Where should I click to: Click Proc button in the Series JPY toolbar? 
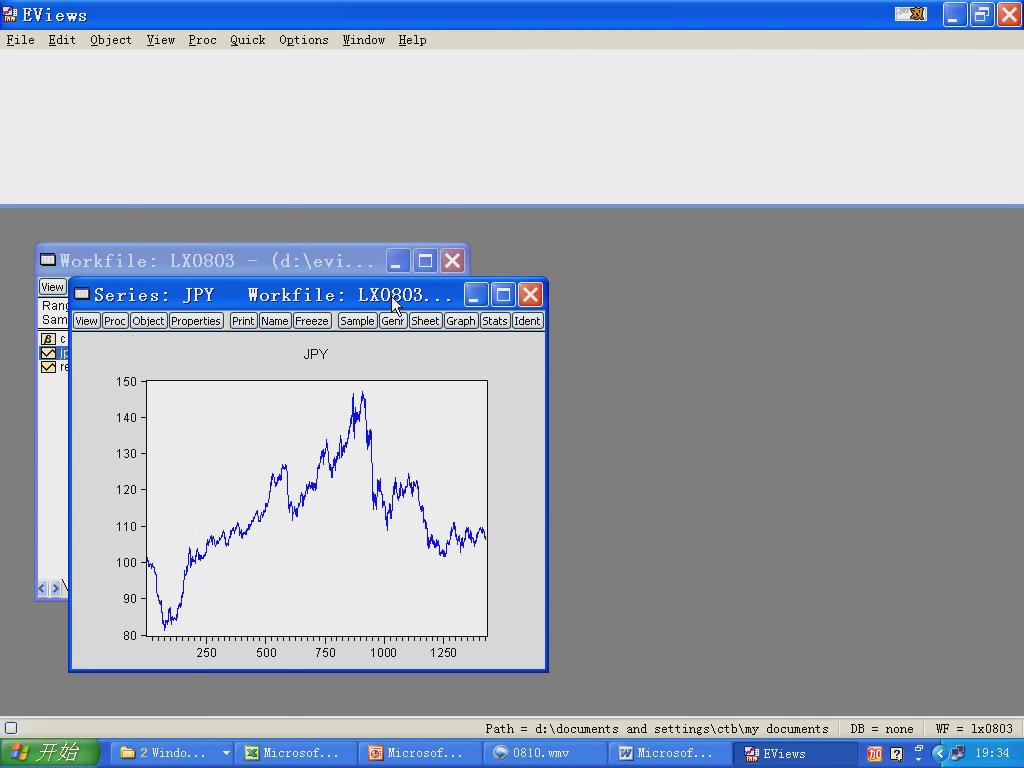point(115,321)
